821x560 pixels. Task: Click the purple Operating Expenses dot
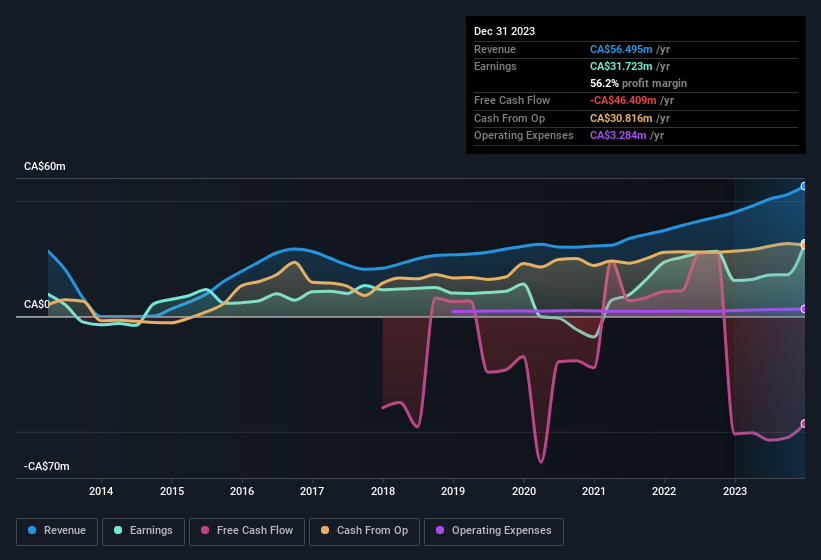click(441, 531)
